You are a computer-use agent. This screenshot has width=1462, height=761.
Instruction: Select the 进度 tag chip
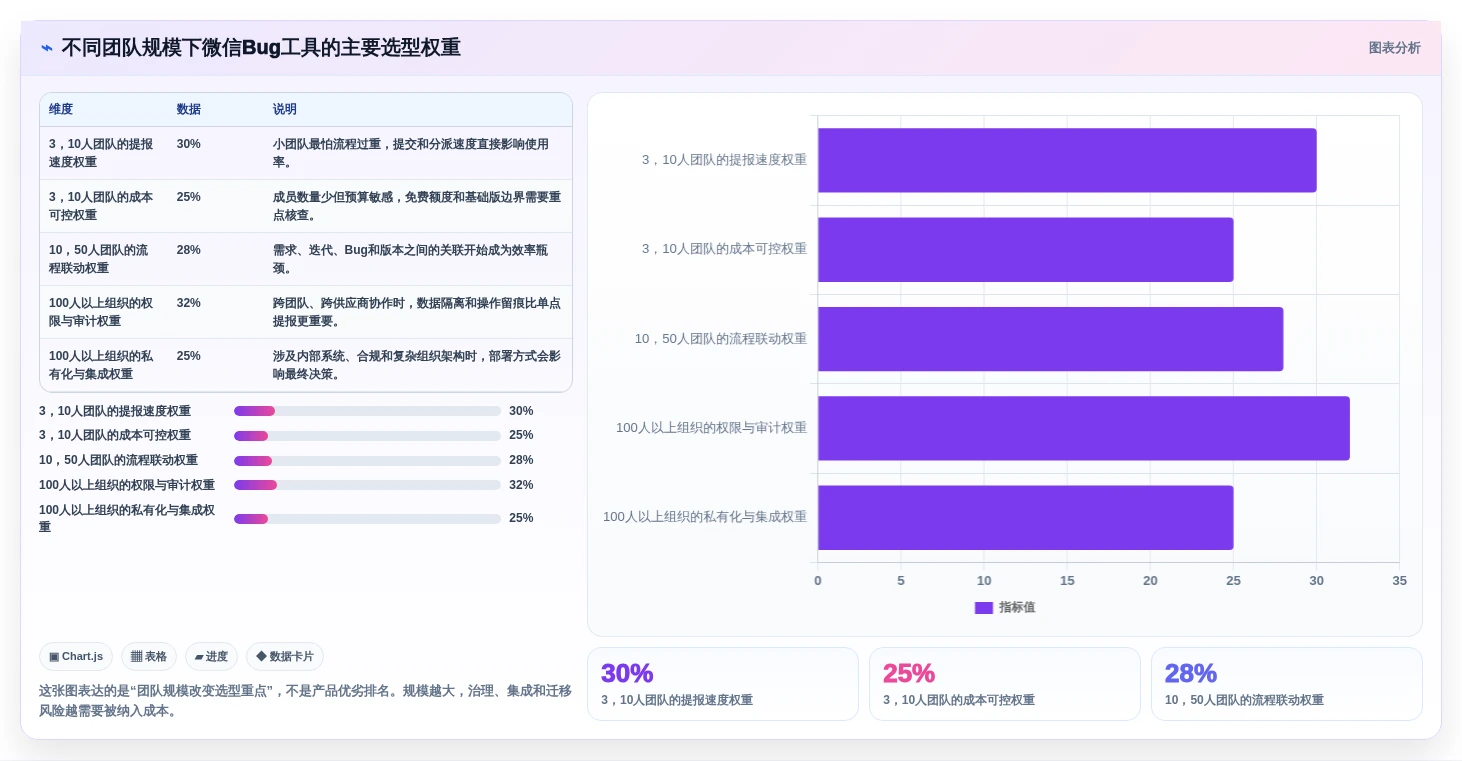click(211, 657)
